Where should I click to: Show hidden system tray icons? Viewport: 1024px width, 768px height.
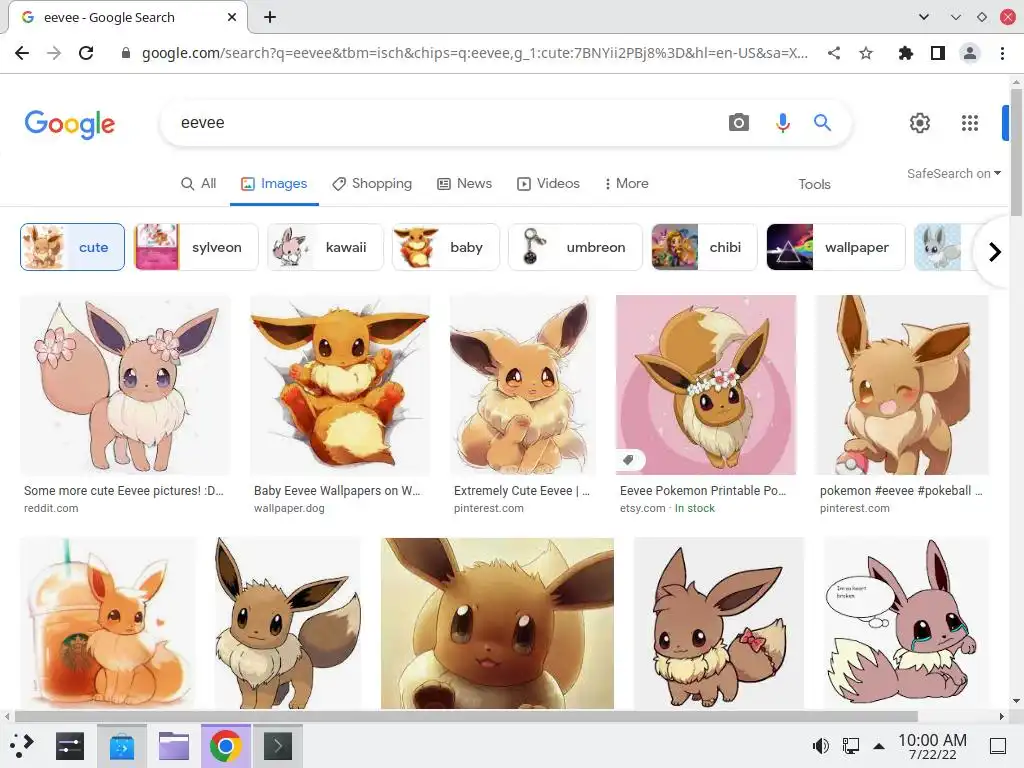[x=879, y=746]
